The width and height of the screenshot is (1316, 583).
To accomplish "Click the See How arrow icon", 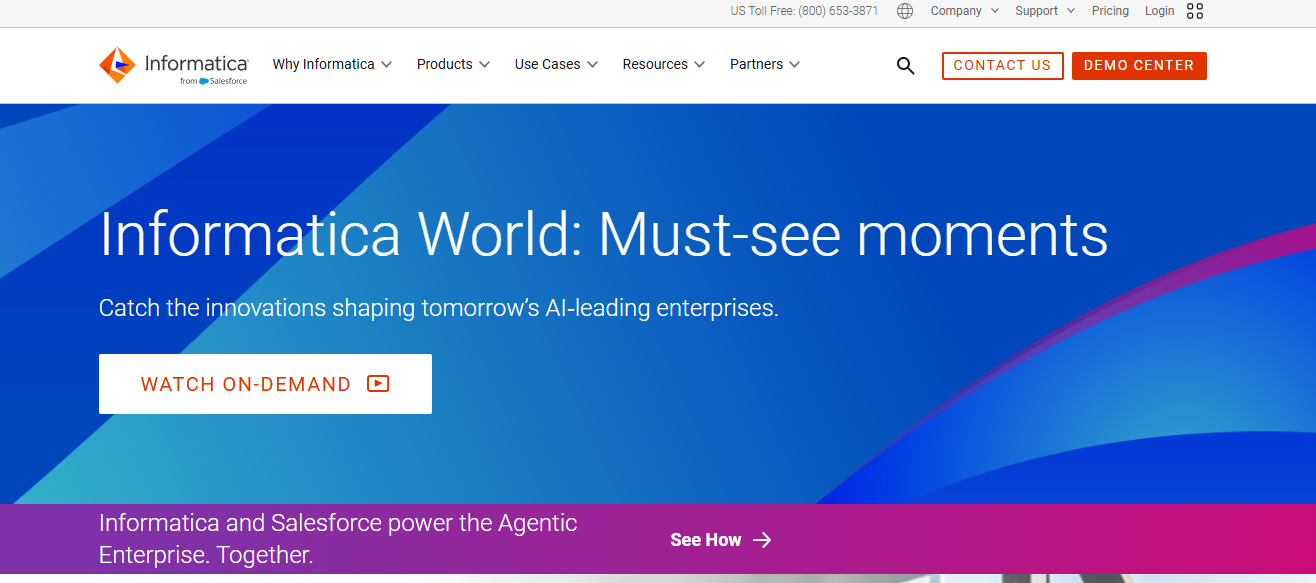I will click(762, 540).
